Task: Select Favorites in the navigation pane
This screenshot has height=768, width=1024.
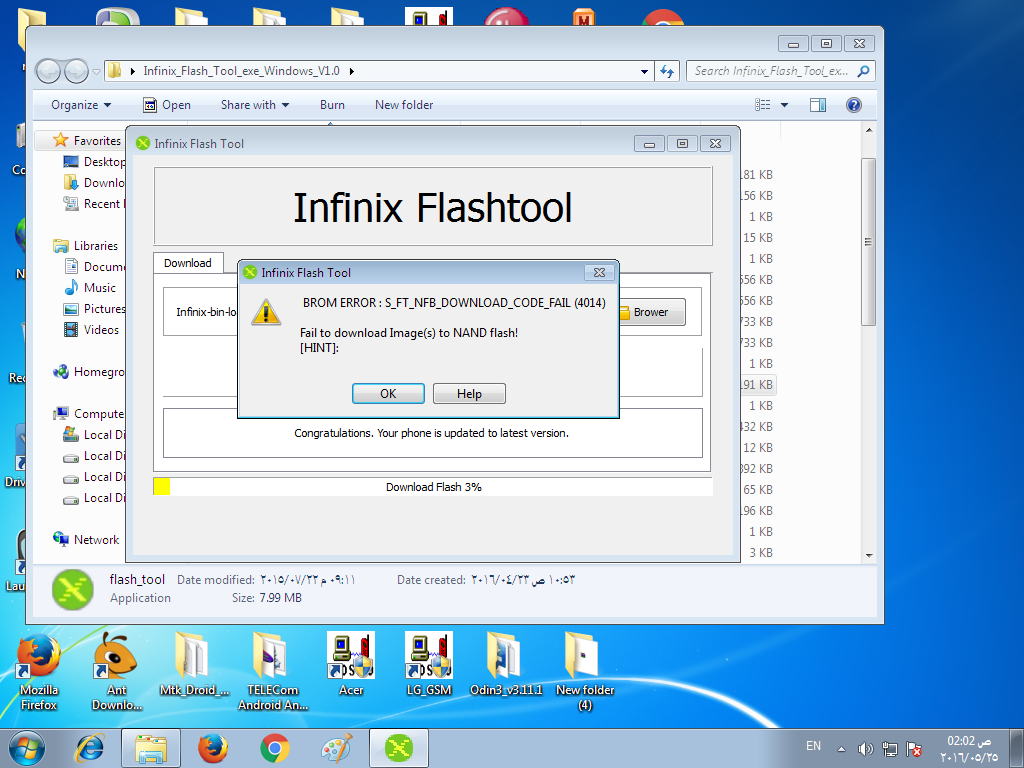Action: (97, 140)
